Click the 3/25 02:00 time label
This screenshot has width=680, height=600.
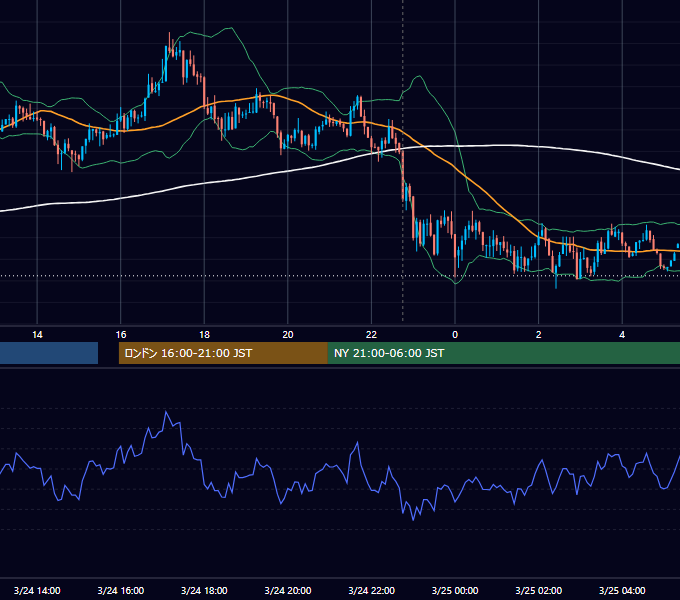539,590
